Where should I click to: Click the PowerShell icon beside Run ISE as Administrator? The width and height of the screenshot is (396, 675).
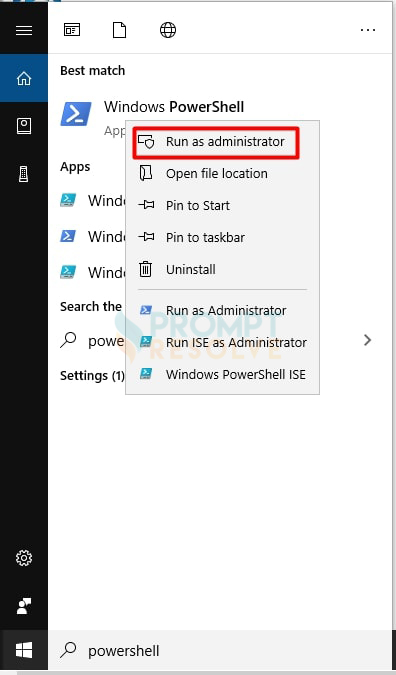pyautogui.click(x=146, y=342)
